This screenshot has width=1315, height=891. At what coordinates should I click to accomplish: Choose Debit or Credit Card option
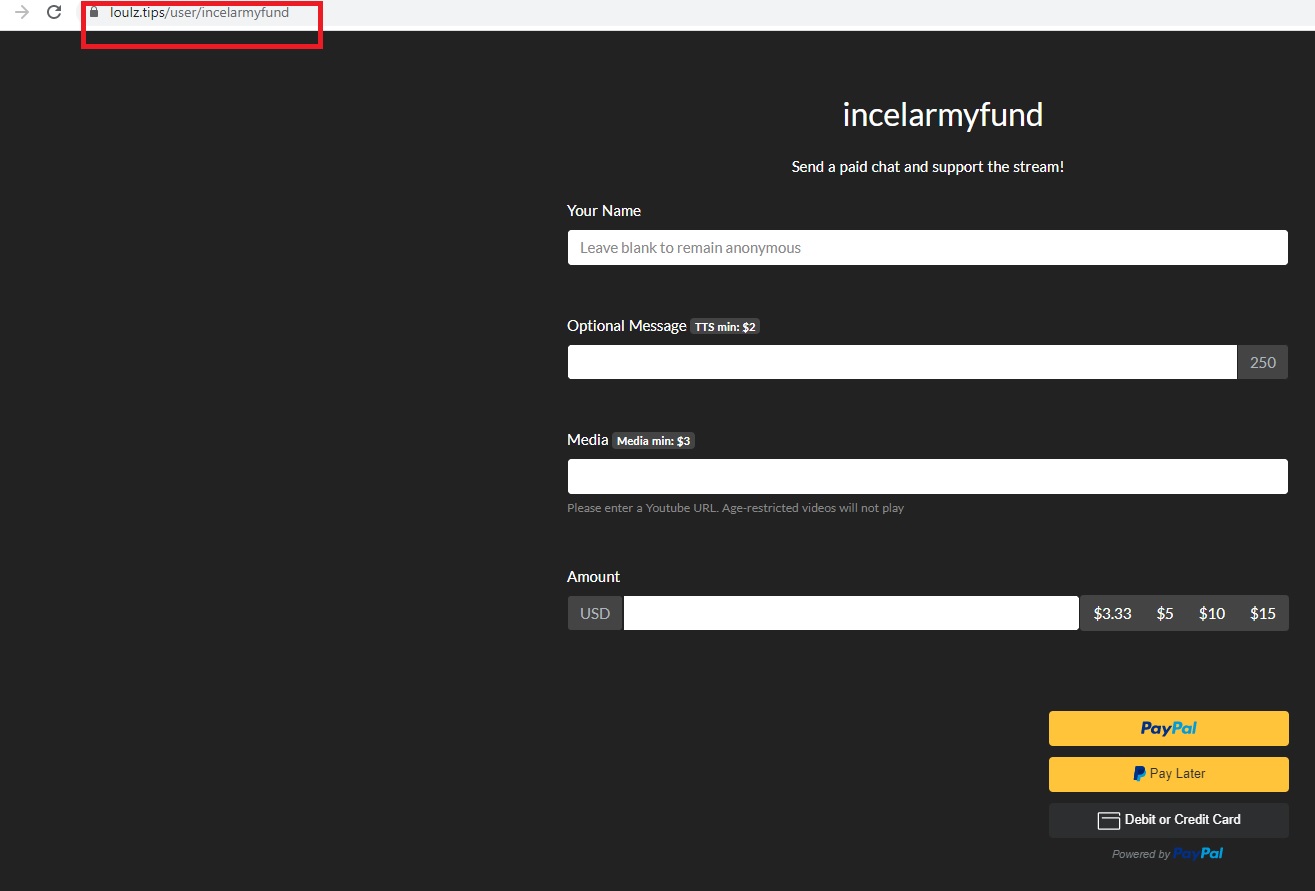point(1168,820)
